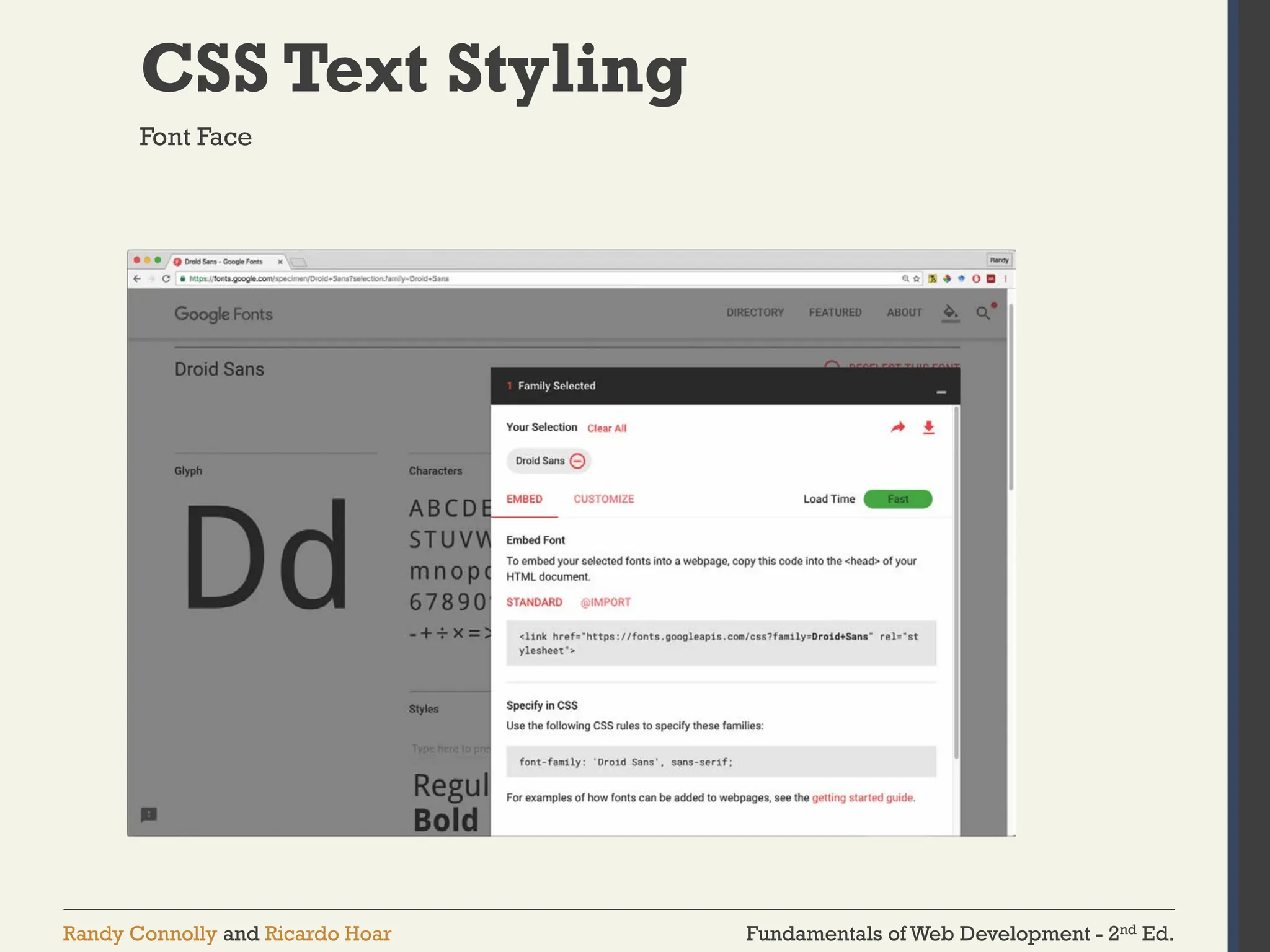The image size is (1270, 952).
Task: Click the FEATURED navigation item
Action: [835, 312]
